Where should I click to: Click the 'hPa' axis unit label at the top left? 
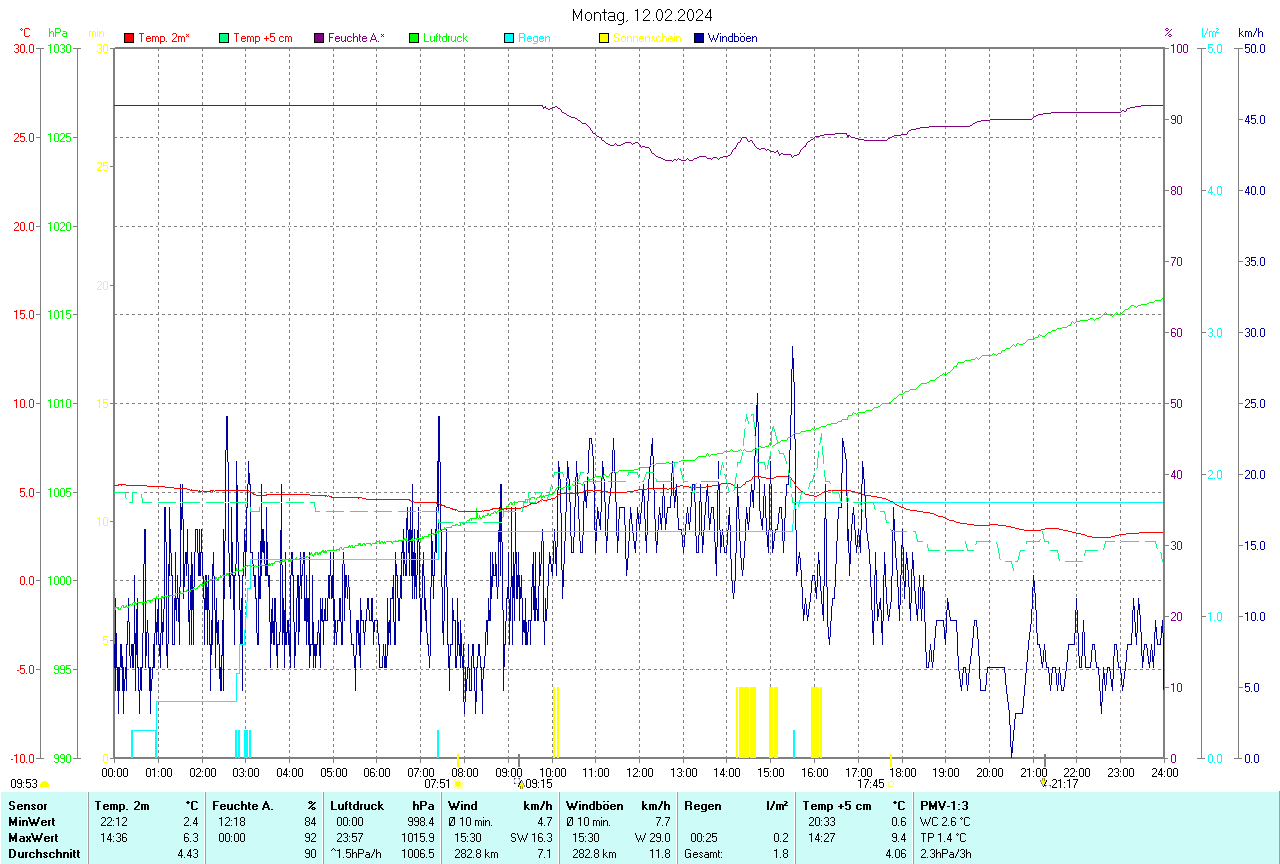(x=57, y=33)
